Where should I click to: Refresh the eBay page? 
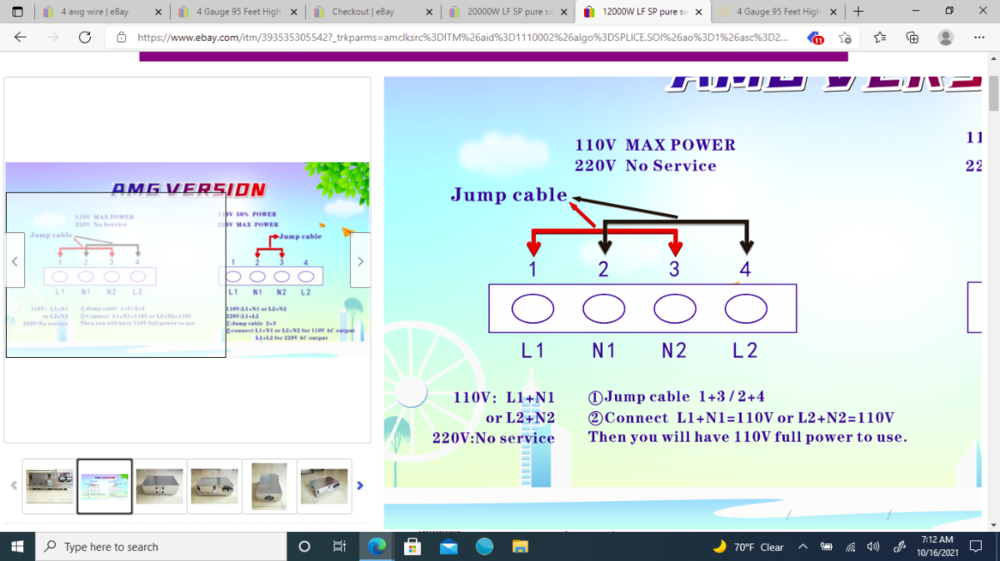tap(85, 38)
